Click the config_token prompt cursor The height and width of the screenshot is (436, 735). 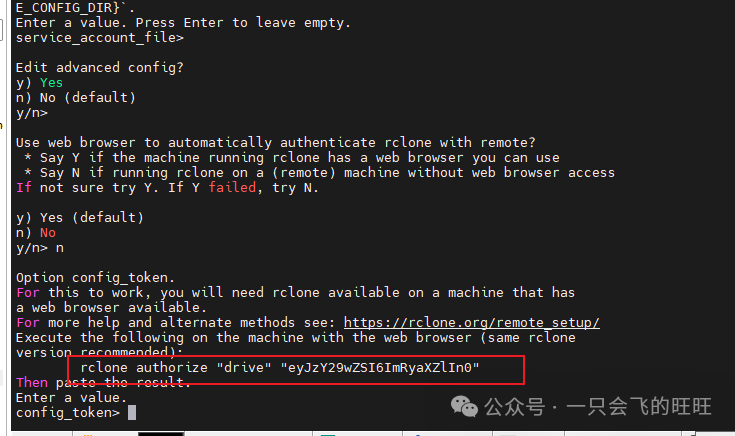tap(132, 413)
